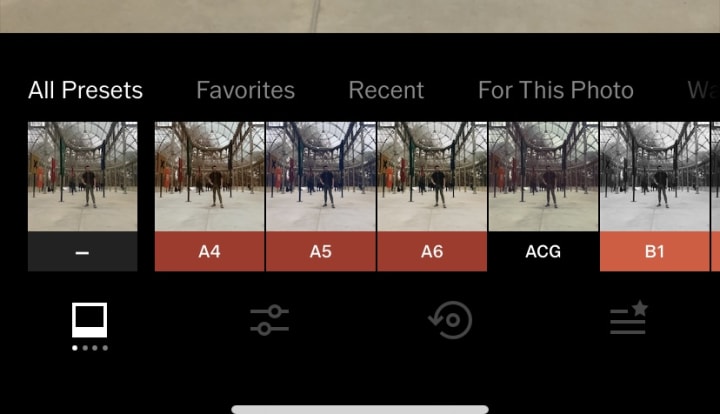Image resolution: width=720 pixels, height=414 pixels.
Task: Switch to the Favorites tab
Action: (x=246, y=90)
